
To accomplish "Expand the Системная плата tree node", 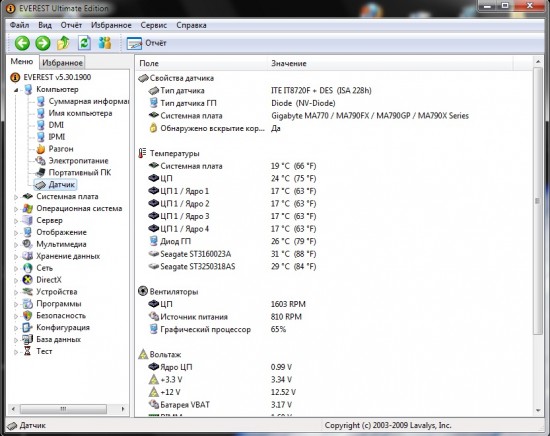I will 16,197.
